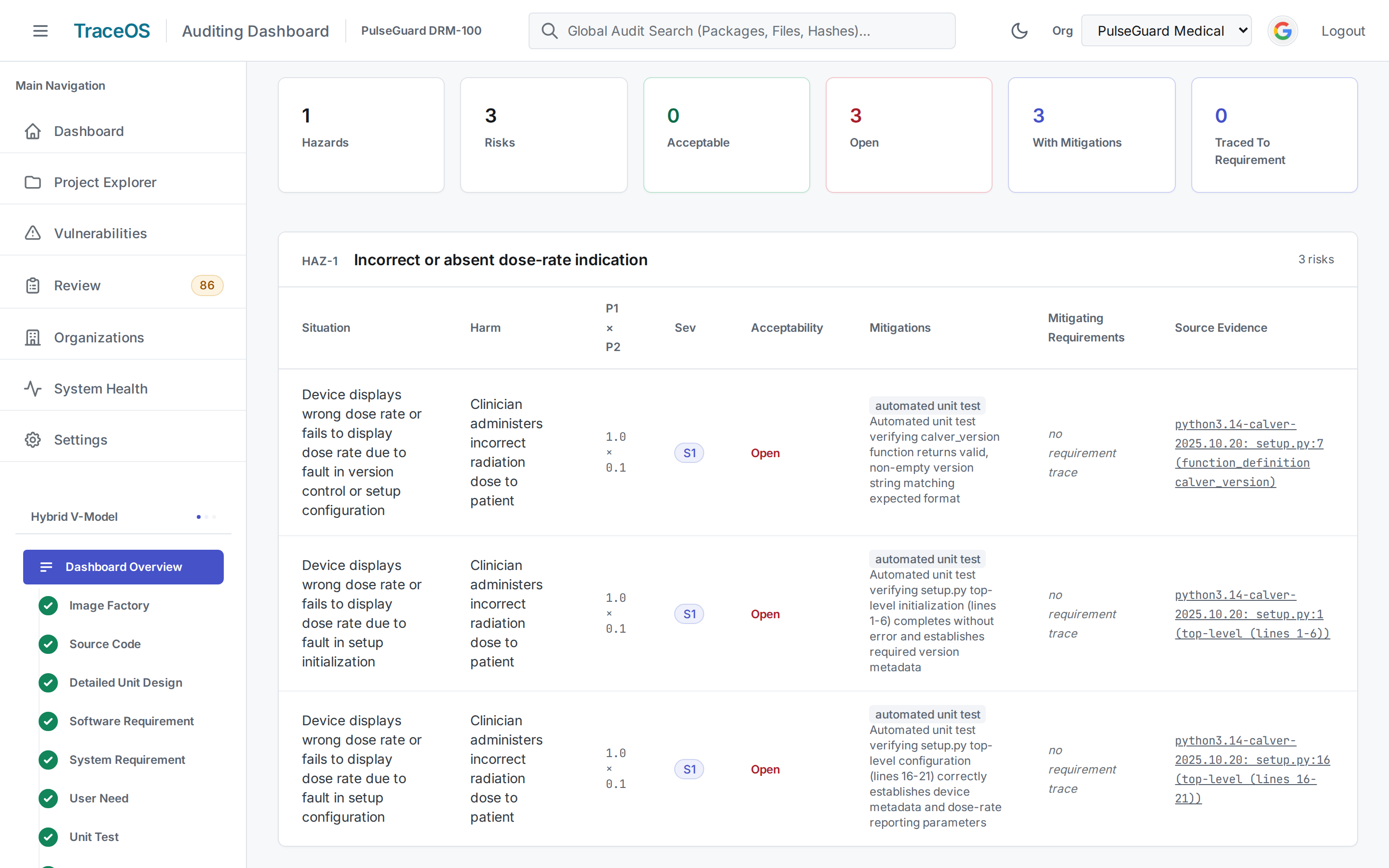Click the Traced To Requirement card
Viewport: 1389px width, 868px height.
1274,135
